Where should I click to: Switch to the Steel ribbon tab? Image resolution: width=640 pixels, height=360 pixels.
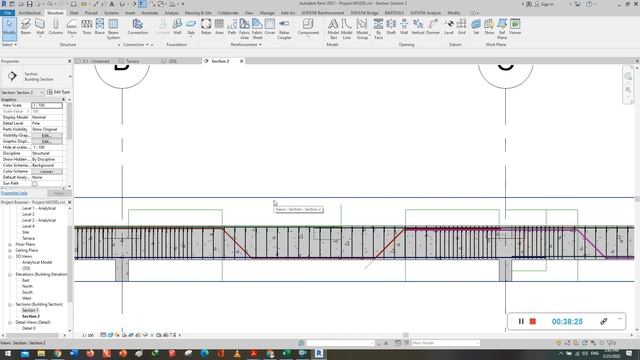pos(74,13)
